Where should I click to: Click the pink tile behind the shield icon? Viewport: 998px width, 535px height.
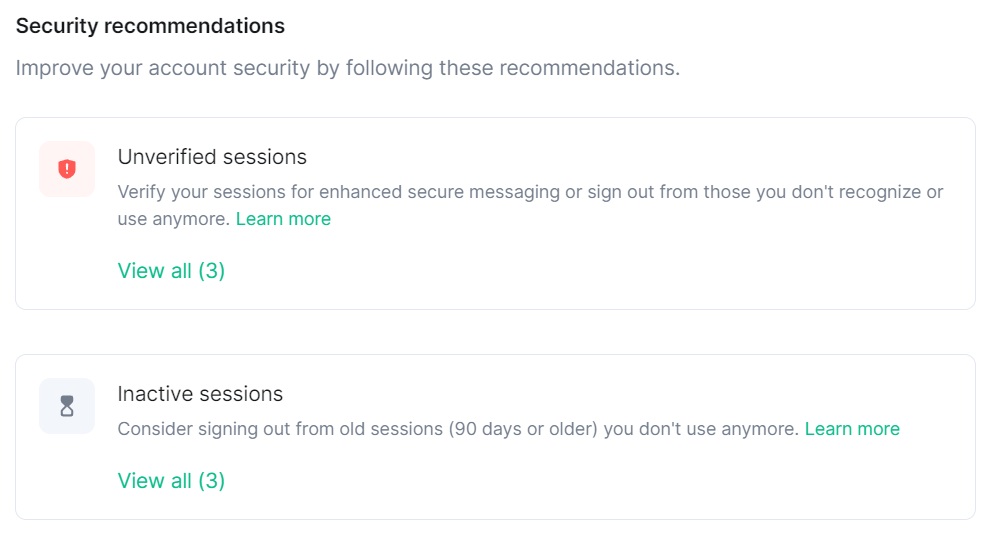[x=67, y=169]
